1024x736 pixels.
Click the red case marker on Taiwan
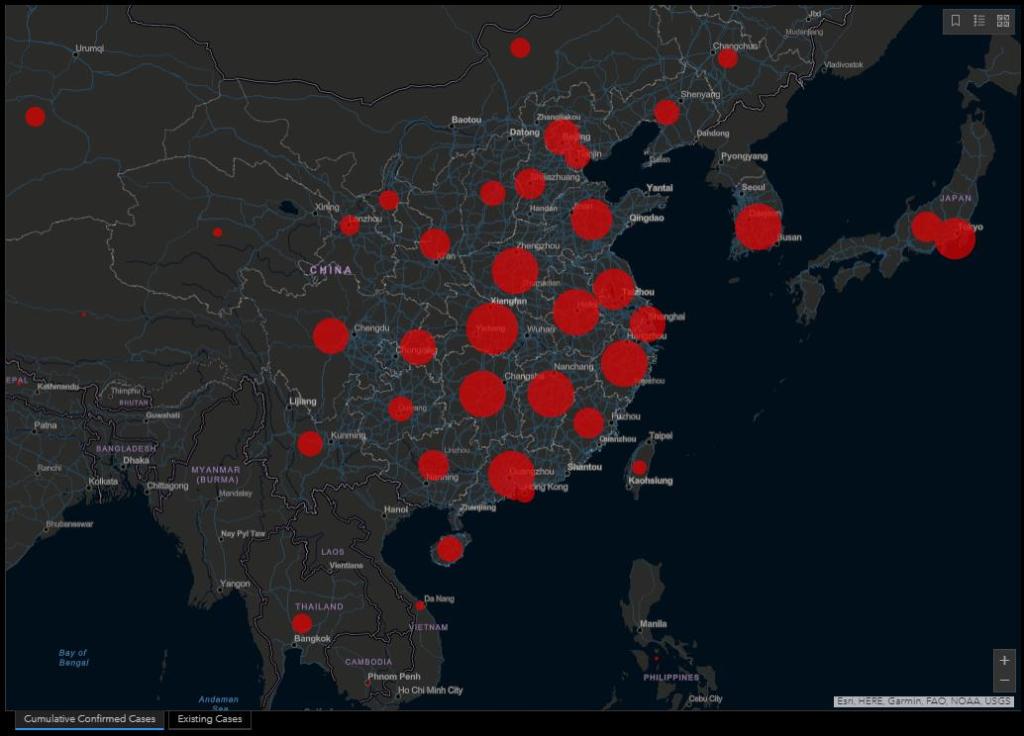(639, 467)
